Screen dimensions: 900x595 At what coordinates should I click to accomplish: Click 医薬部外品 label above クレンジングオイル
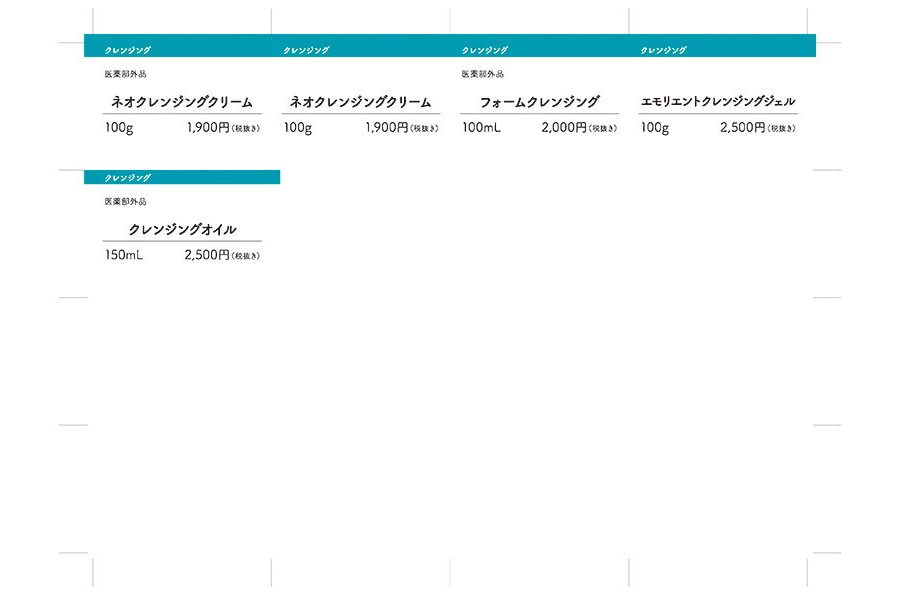pyautogui.click(x=125, y=202)
